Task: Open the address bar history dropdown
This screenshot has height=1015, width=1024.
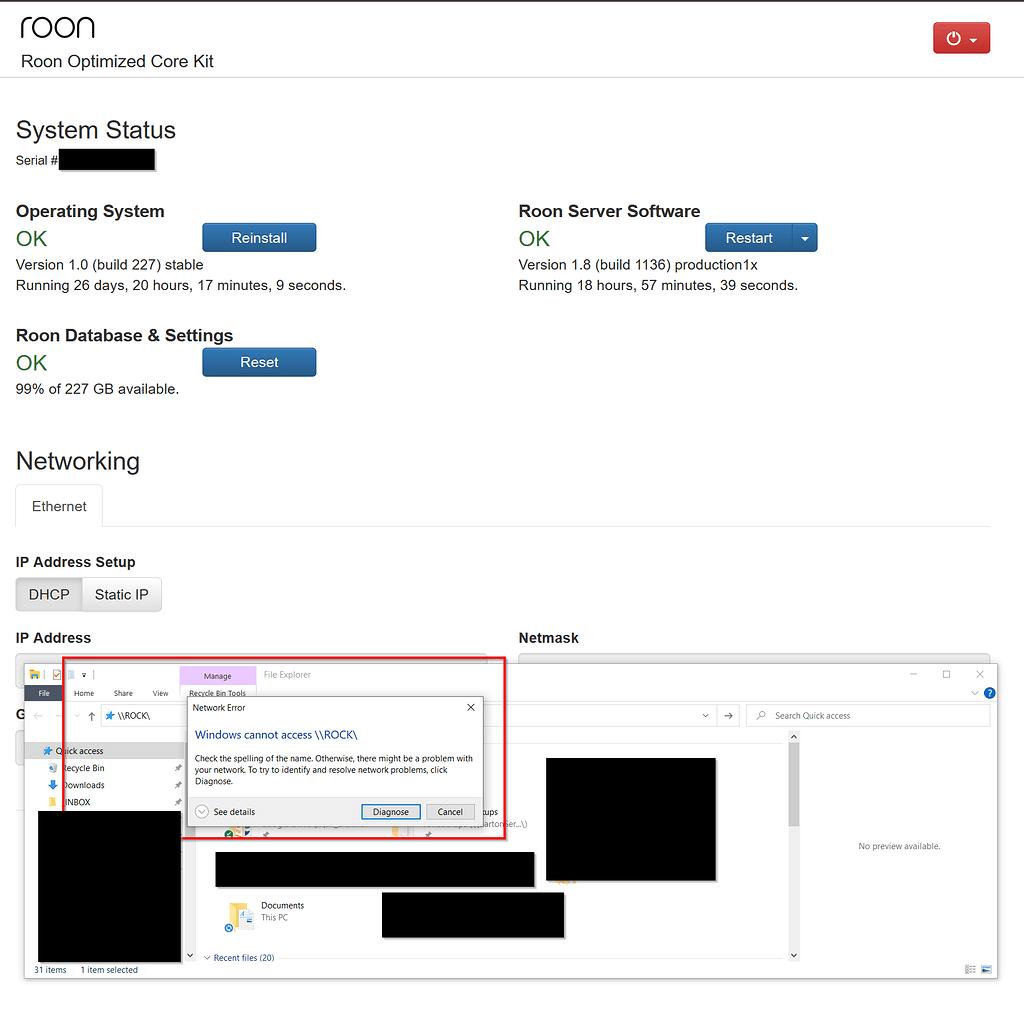Action: coord(705,716)
